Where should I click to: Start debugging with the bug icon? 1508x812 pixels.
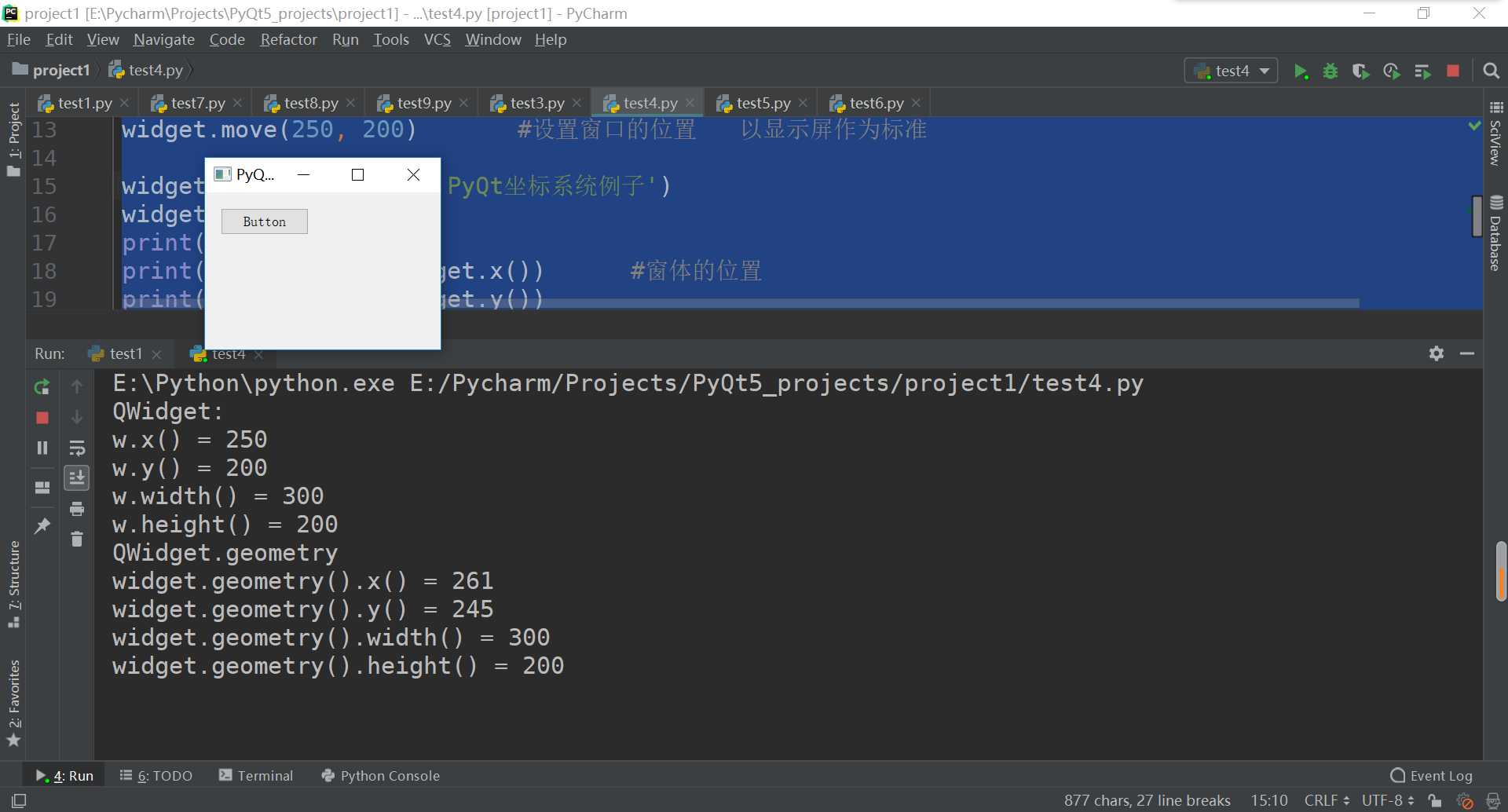pyautogui.click(x=1330, y=71)
